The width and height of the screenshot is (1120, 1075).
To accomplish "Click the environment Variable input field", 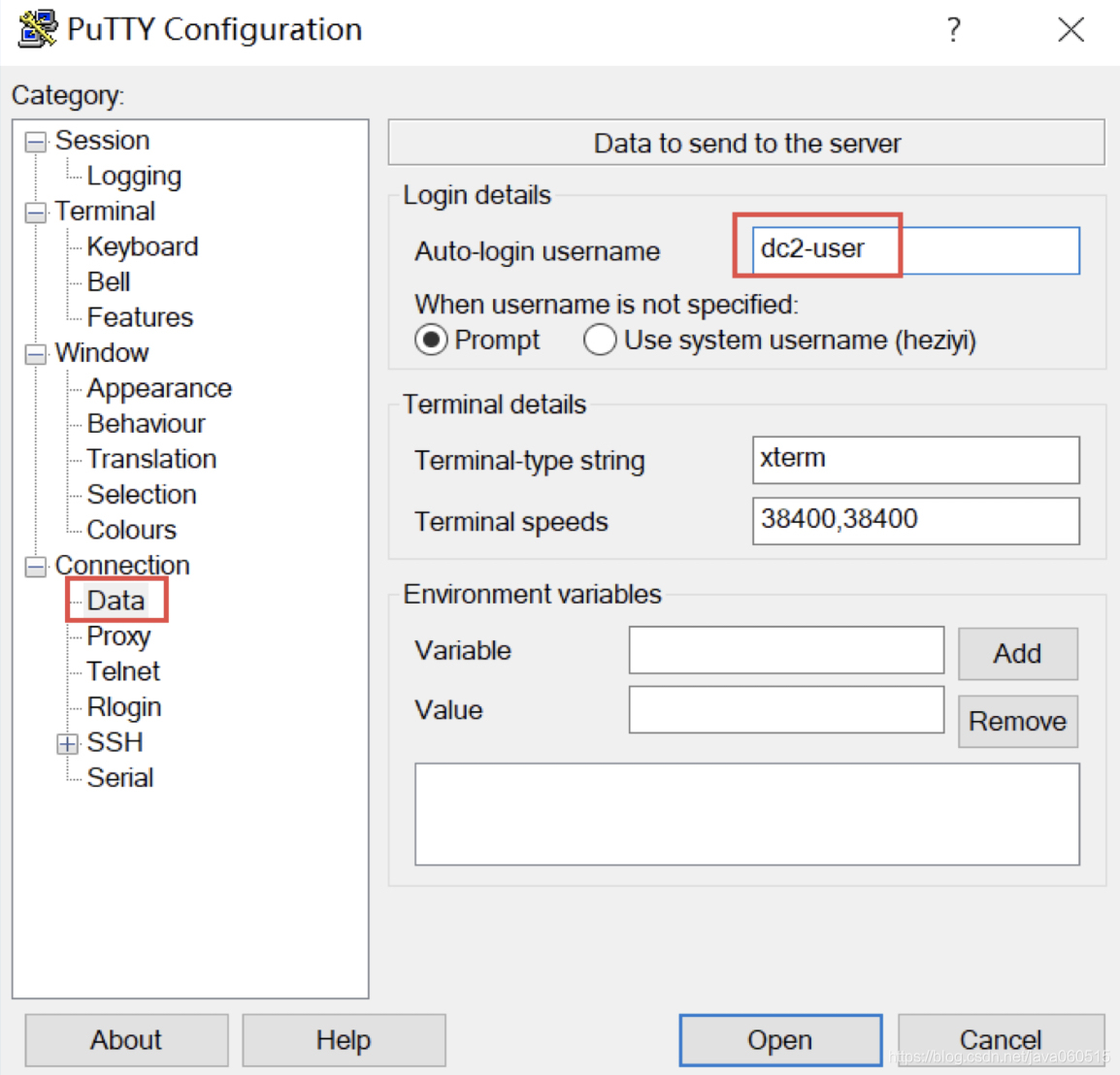I will (786, 650).
